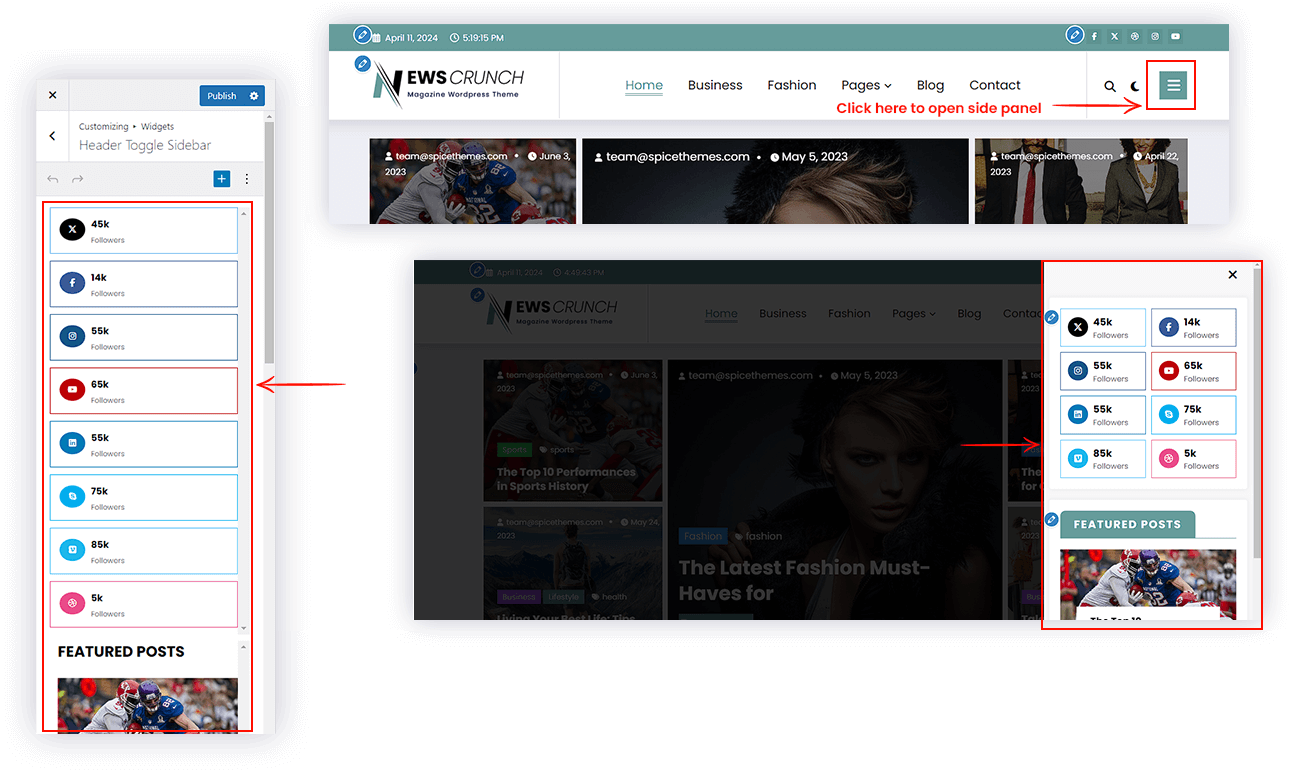Go to Home in the main navigation
Image resolution: width=1294 pixels, height=770 pixels.
644,85
